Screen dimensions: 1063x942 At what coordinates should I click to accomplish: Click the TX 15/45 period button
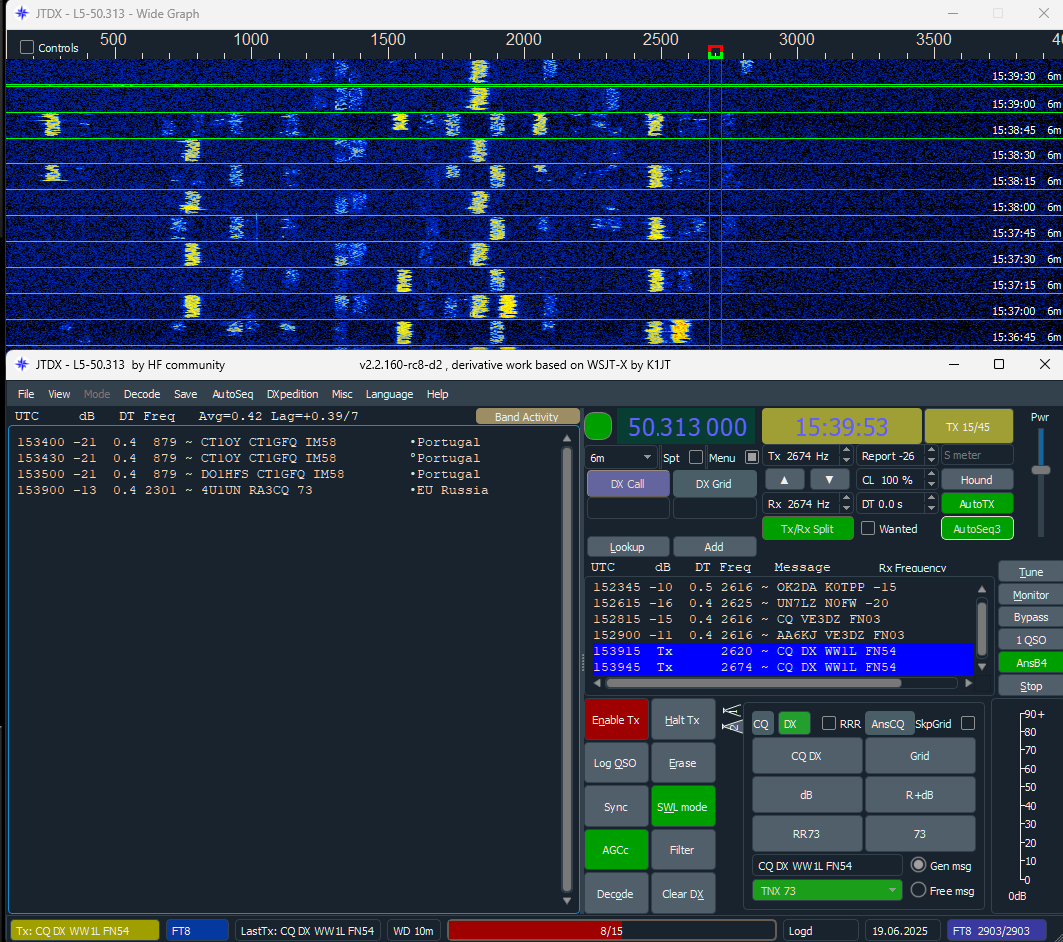click(x=967, y=427)
